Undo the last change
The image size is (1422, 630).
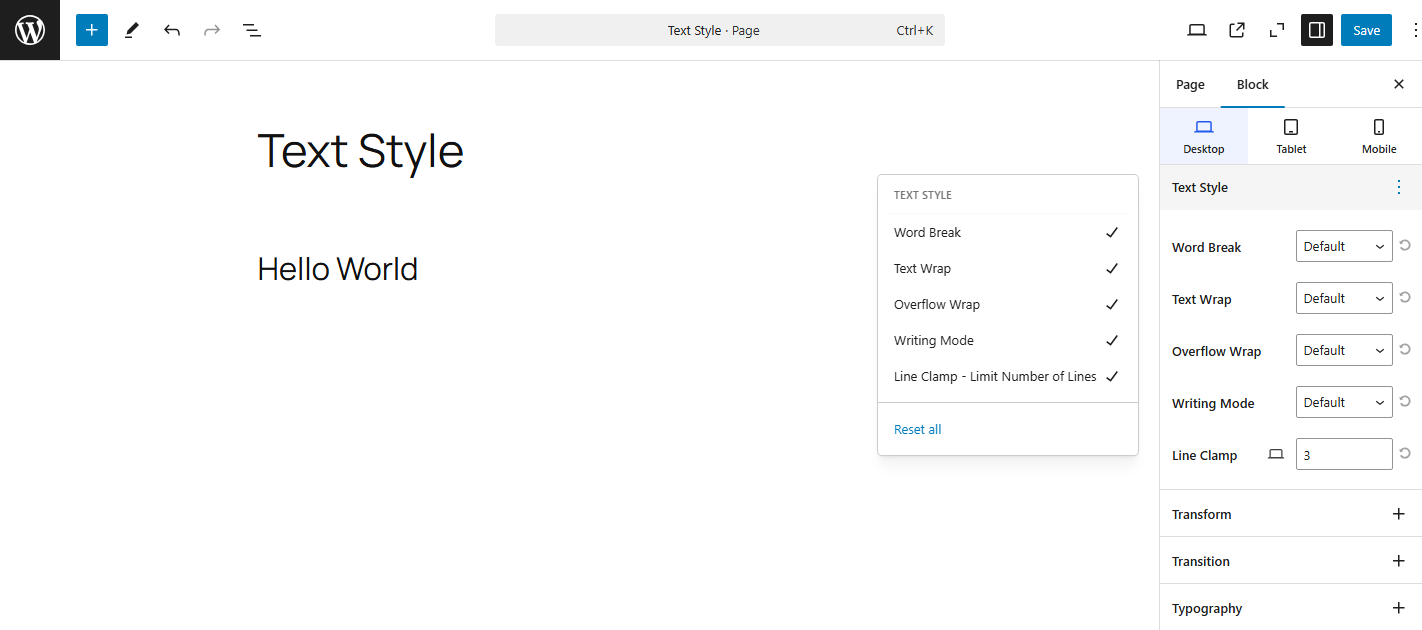click(172, 30)
